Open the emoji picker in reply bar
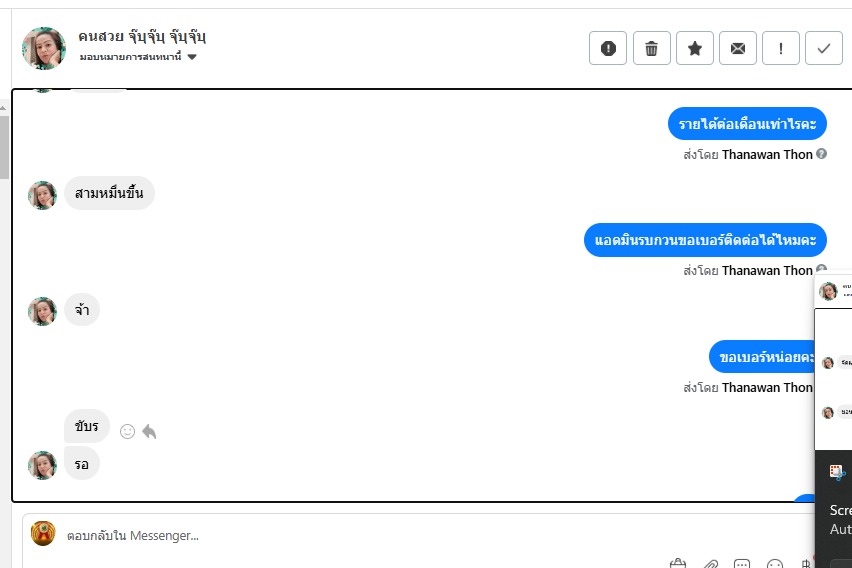 774,564
